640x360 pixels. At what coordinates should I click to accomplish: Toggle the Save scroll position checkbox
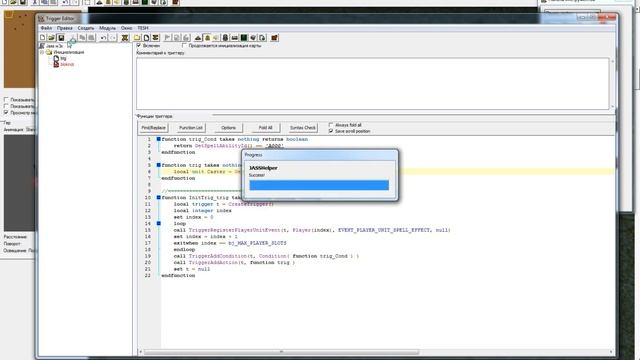pos(331,131)
